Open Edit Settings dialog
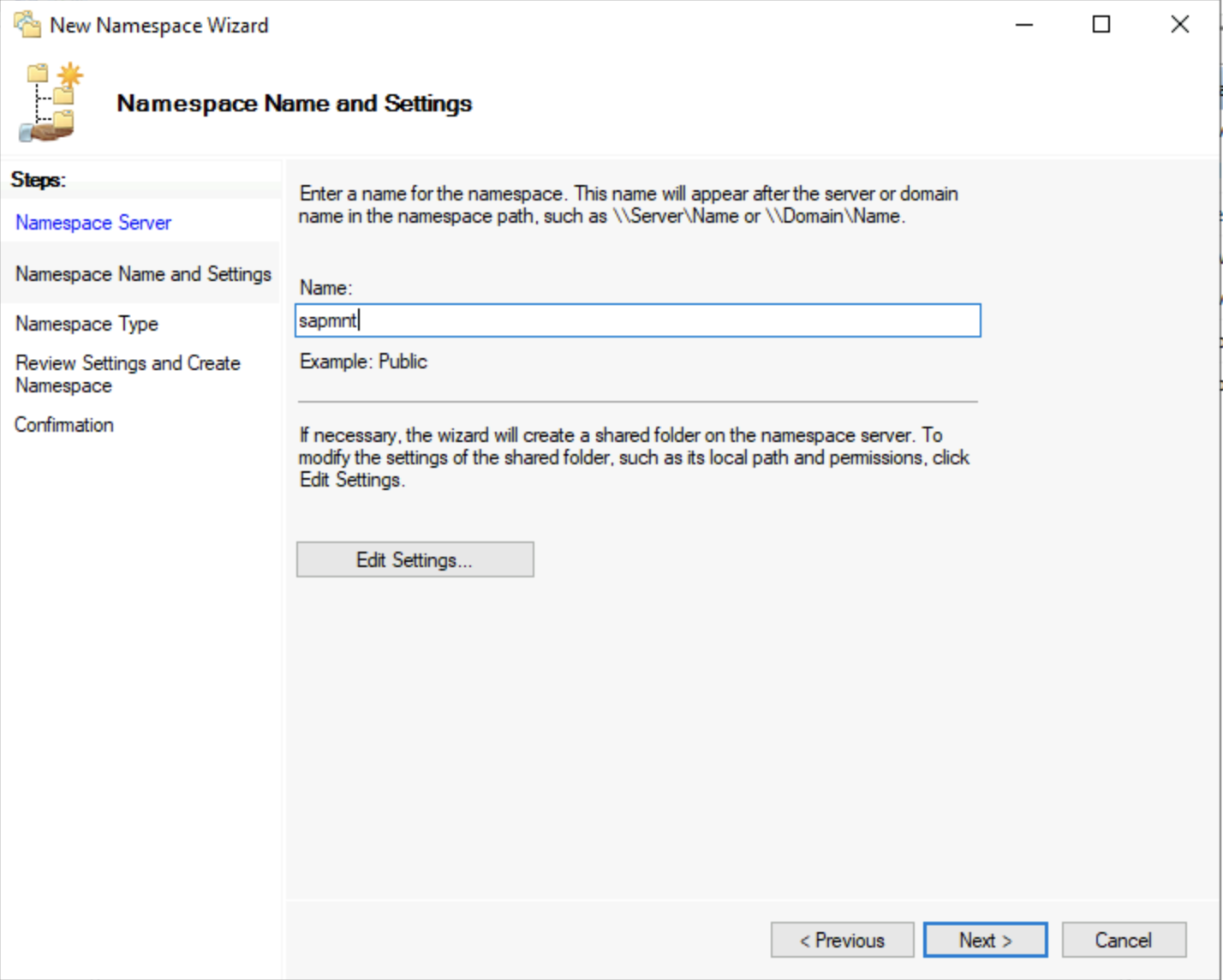1223x980 pixels. coord(415,559)
